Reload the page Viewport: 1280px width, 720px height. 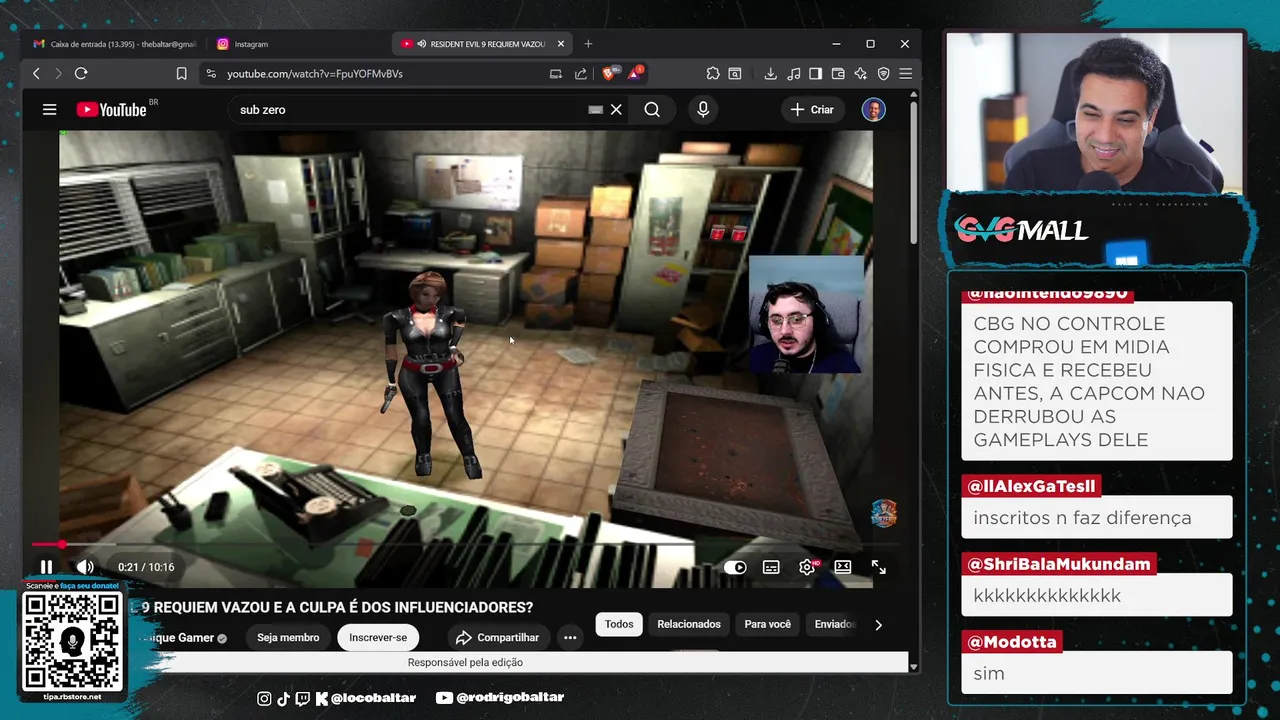pos(81,73)
